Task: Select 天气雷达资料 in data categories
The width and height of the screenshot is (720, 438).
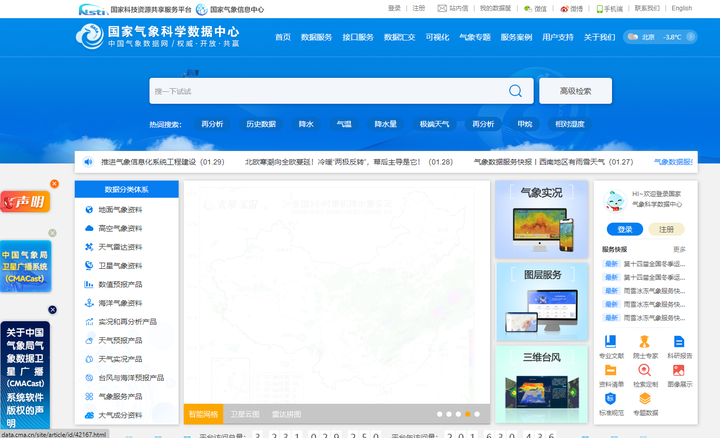Action: tap(120, 247)
